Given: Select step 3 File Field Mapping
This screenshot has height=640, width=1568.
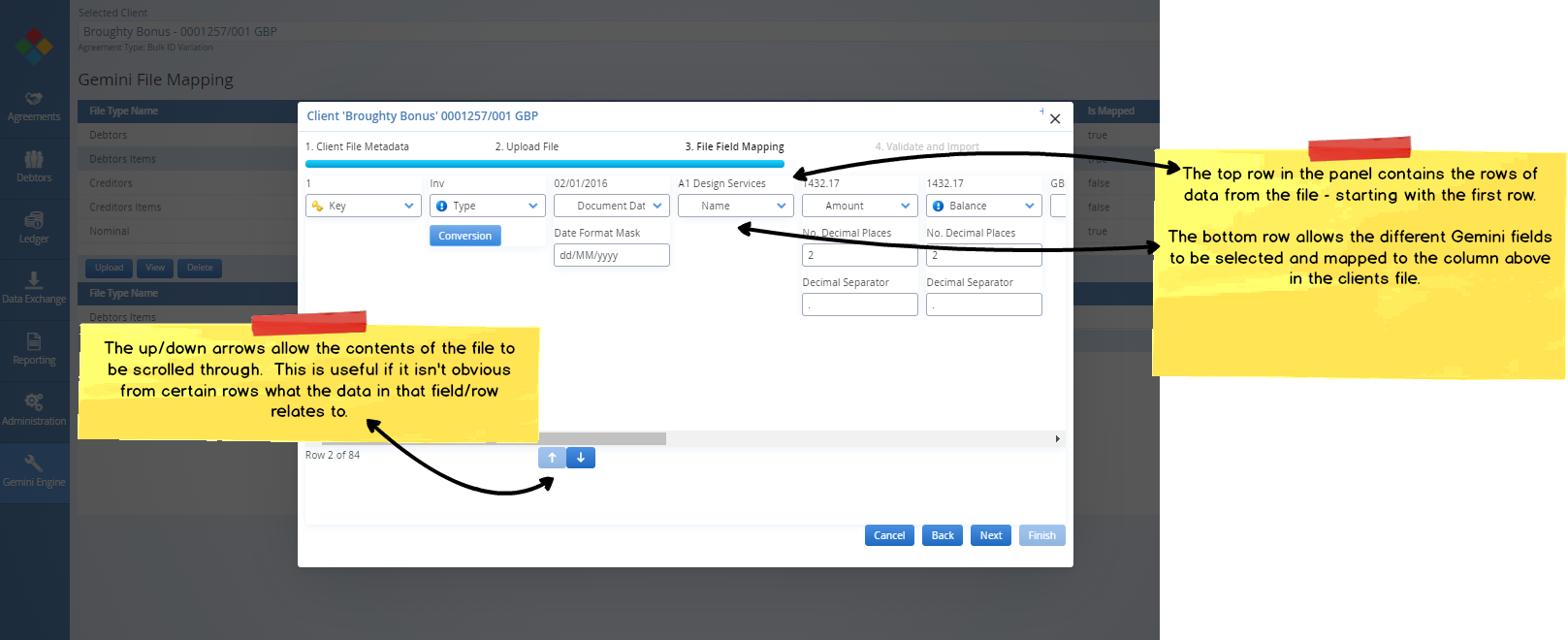Looking at the screenshot, I should 734,146.
